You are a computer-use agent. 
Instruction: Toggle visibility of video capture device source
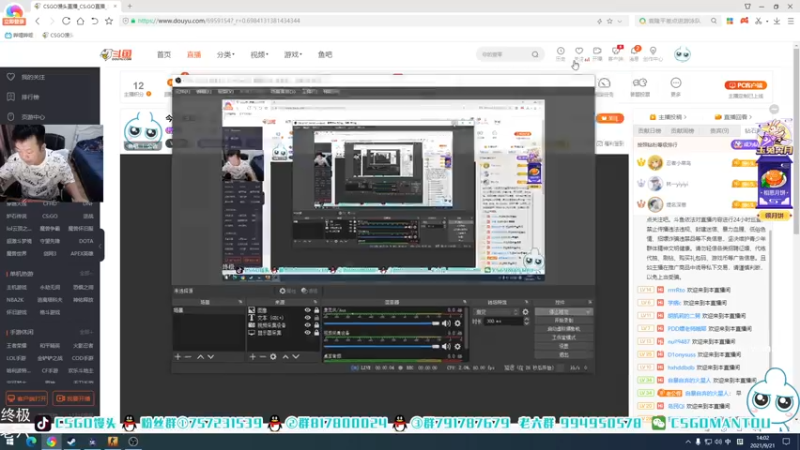(x=307, y=325)
